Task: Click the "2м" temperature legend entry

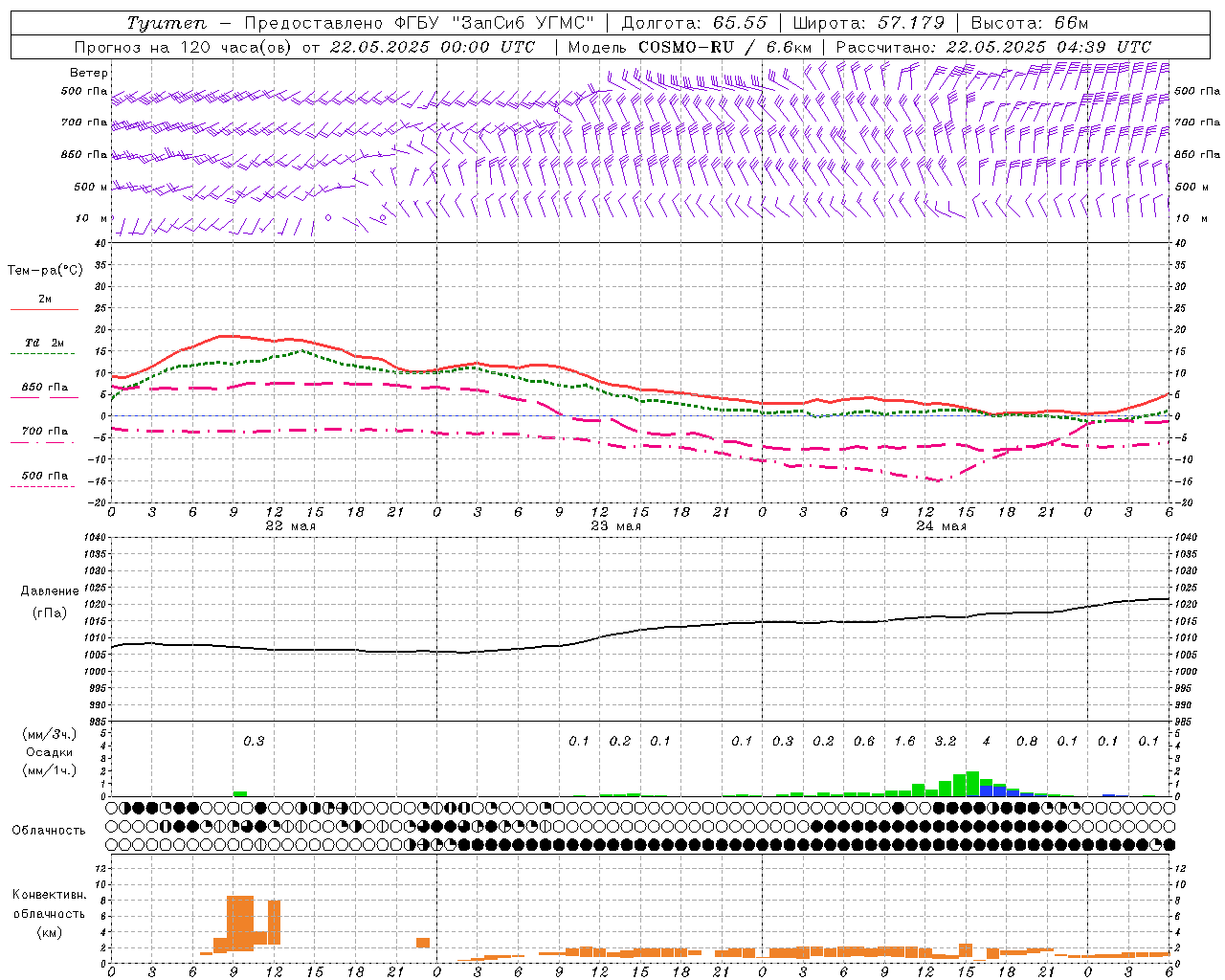Action: click(x=45, y=299)
